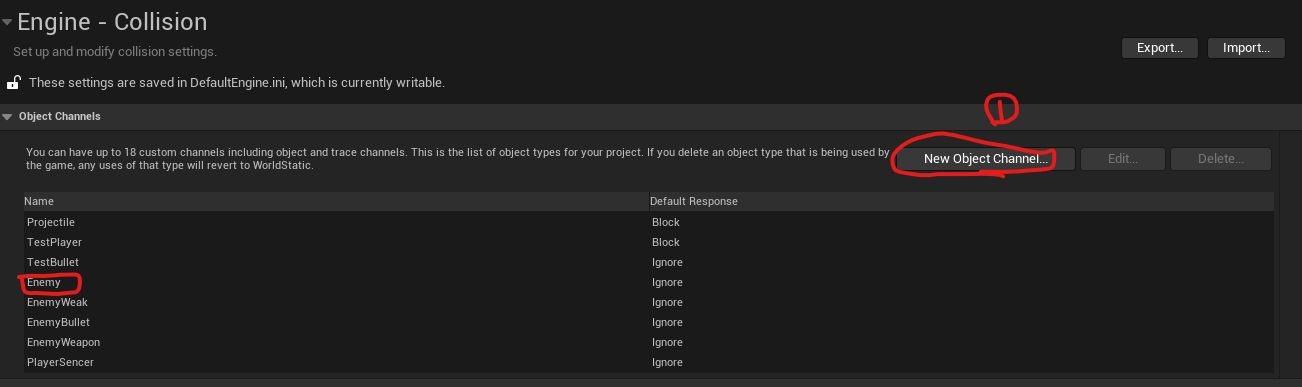Select the PlayerSencer channel row

click(649, 362)
